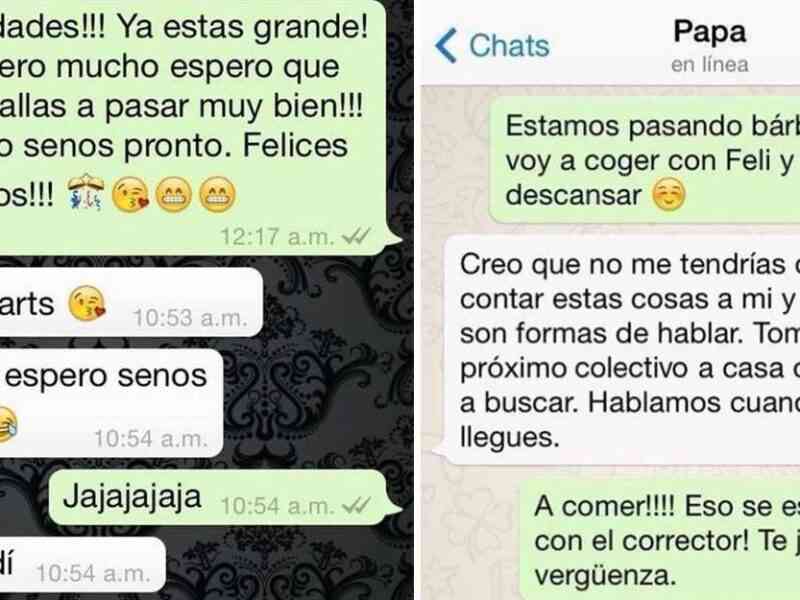Click the laughing-tears emoji in the 'espero senos' bubble
This screenshot has height=600, width=800.
click(7, 424)
